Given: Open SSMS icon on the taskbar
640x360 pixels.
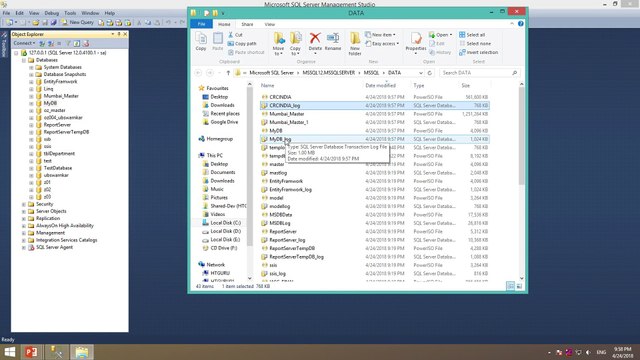Looking at the screenshot, I should tap(56, 352).
